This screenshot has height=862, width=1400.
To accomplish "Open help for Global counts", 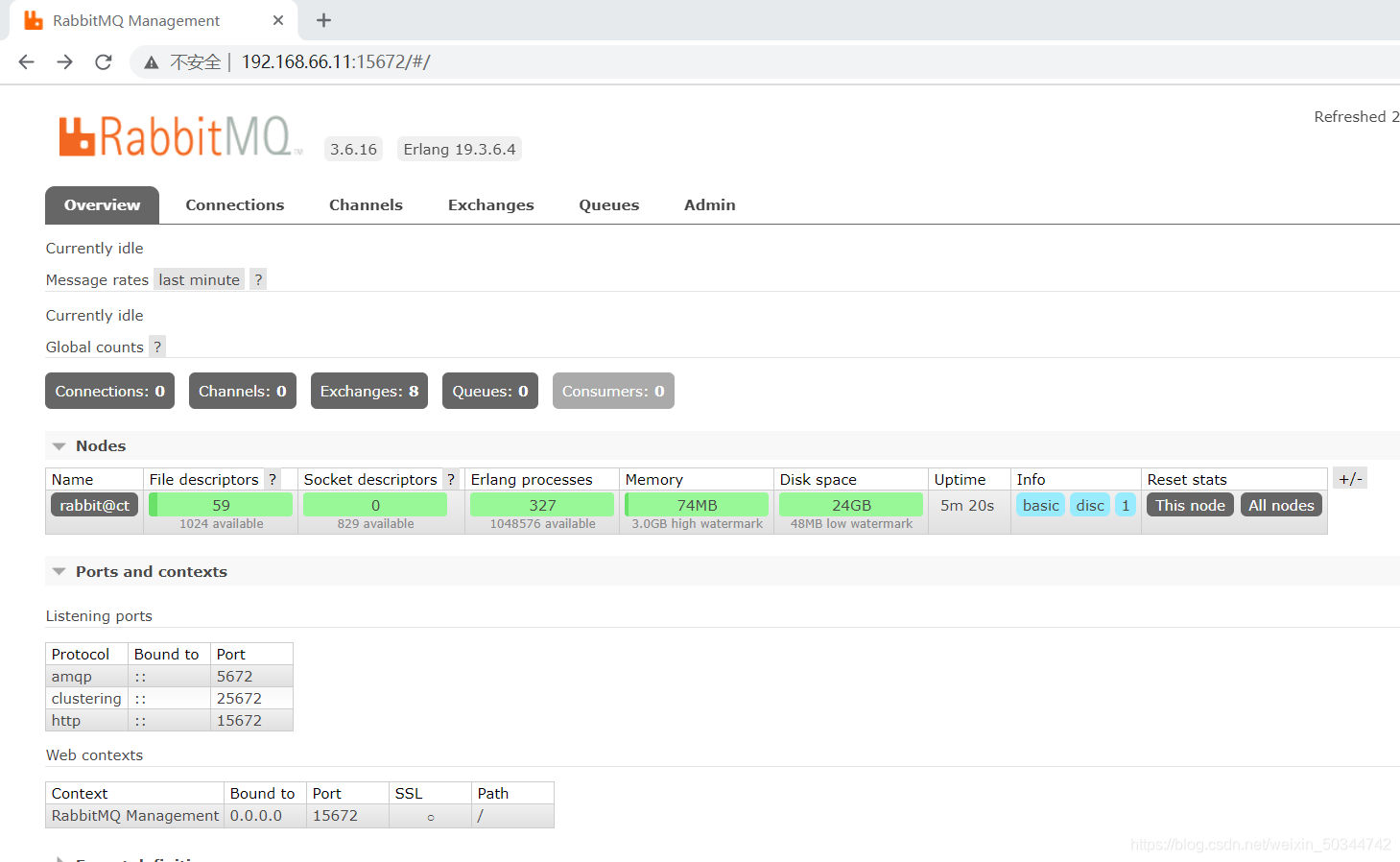I will 157,347.
